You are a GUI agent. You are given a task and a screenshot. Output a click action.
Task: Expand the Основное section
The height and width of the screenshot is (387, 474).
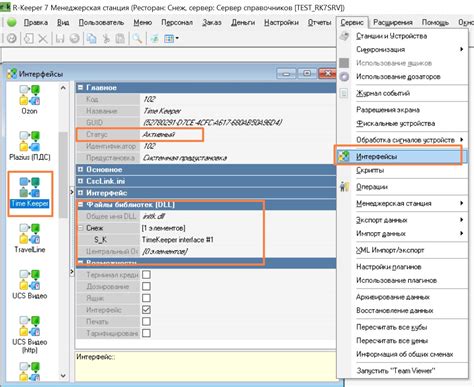(x=80, y=169)
